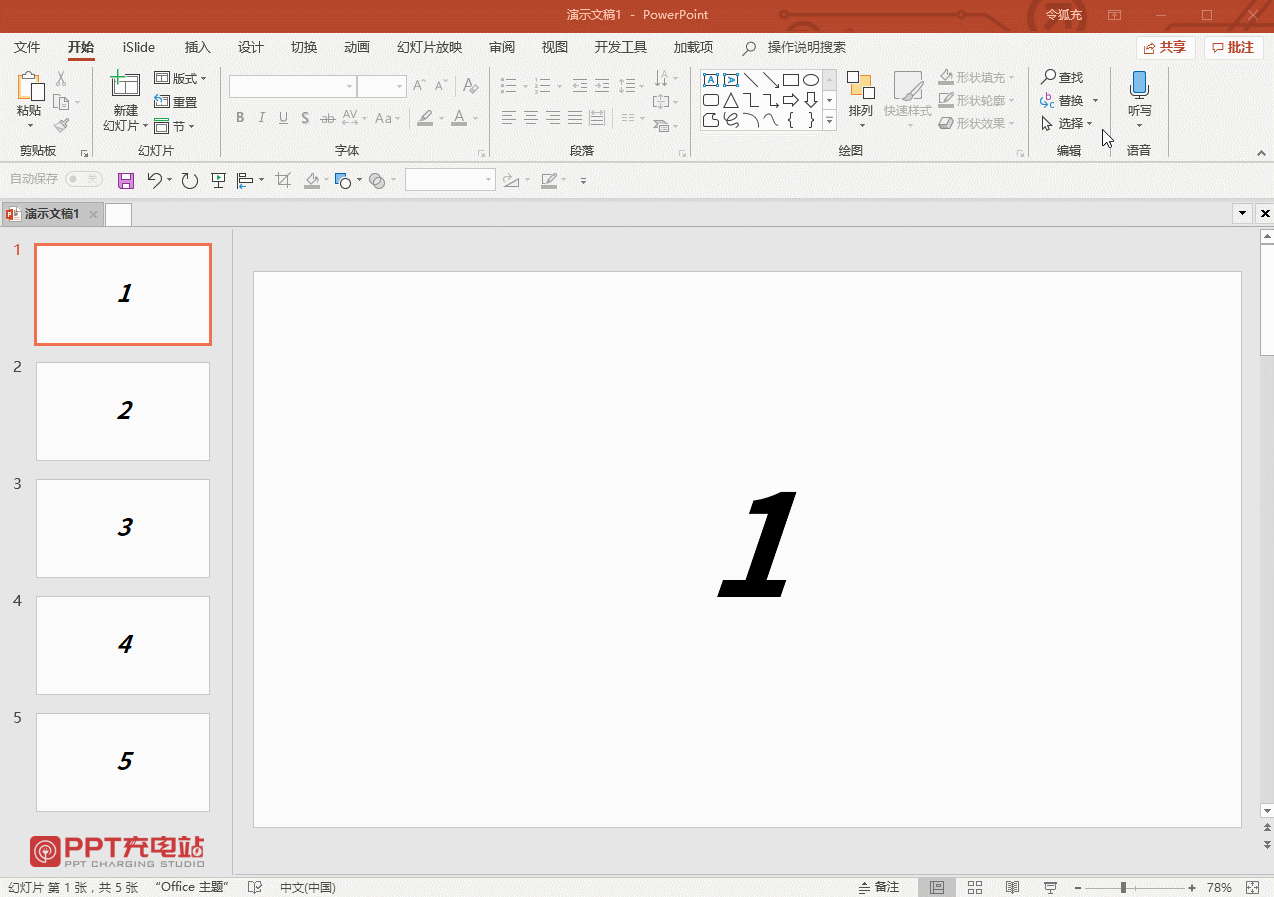Expand the Layout (版式) dropdown
1274x897 pixels.
pos(181,78)
